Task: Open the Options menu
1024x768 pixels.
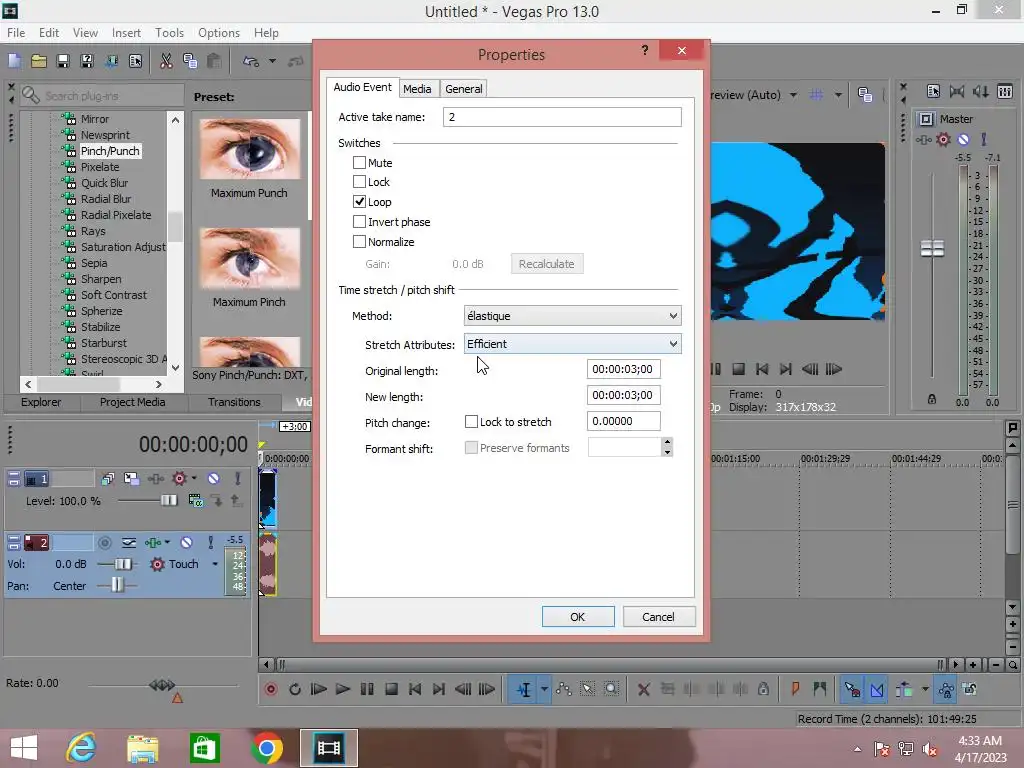Action: coord(219,33)
